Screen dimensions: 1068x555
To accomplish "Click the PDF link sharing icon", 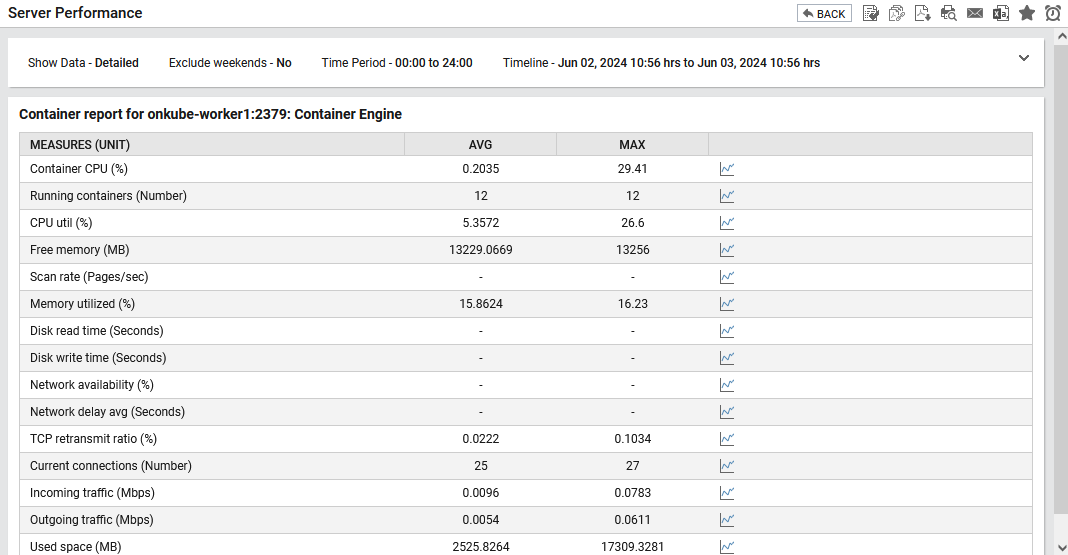I will [896, 13].
